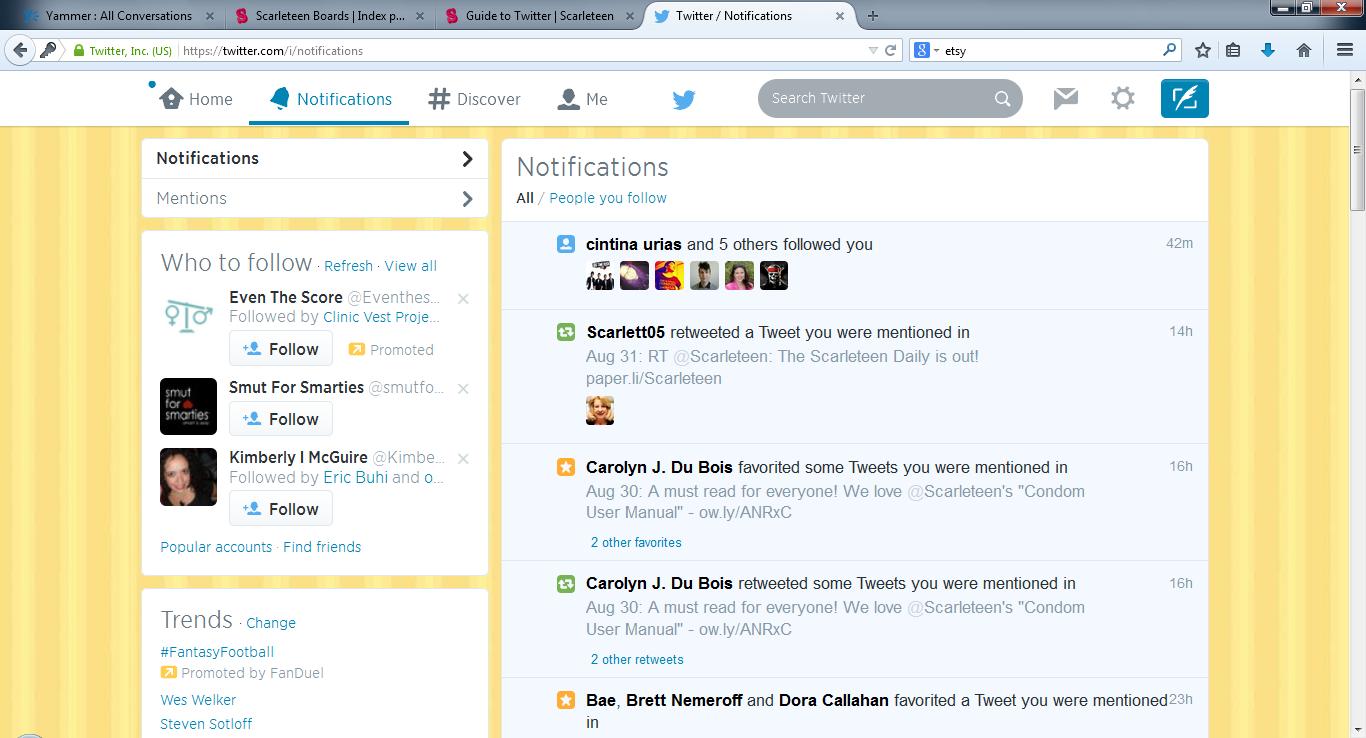
Task: Click the Twitter bird logo in nav bar
Action: [x=684, y=99]
